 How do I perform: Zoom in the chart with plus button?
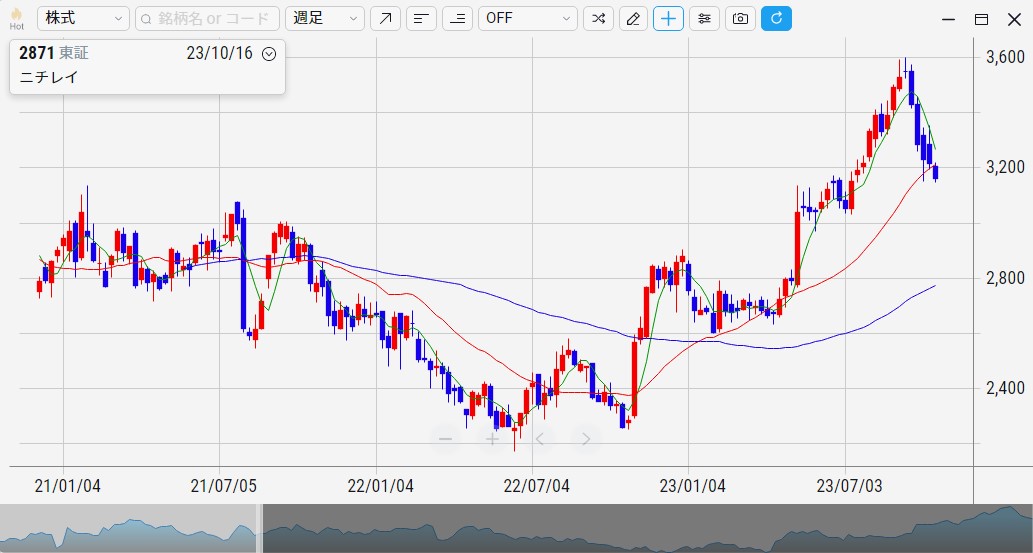tap(492, 439)
